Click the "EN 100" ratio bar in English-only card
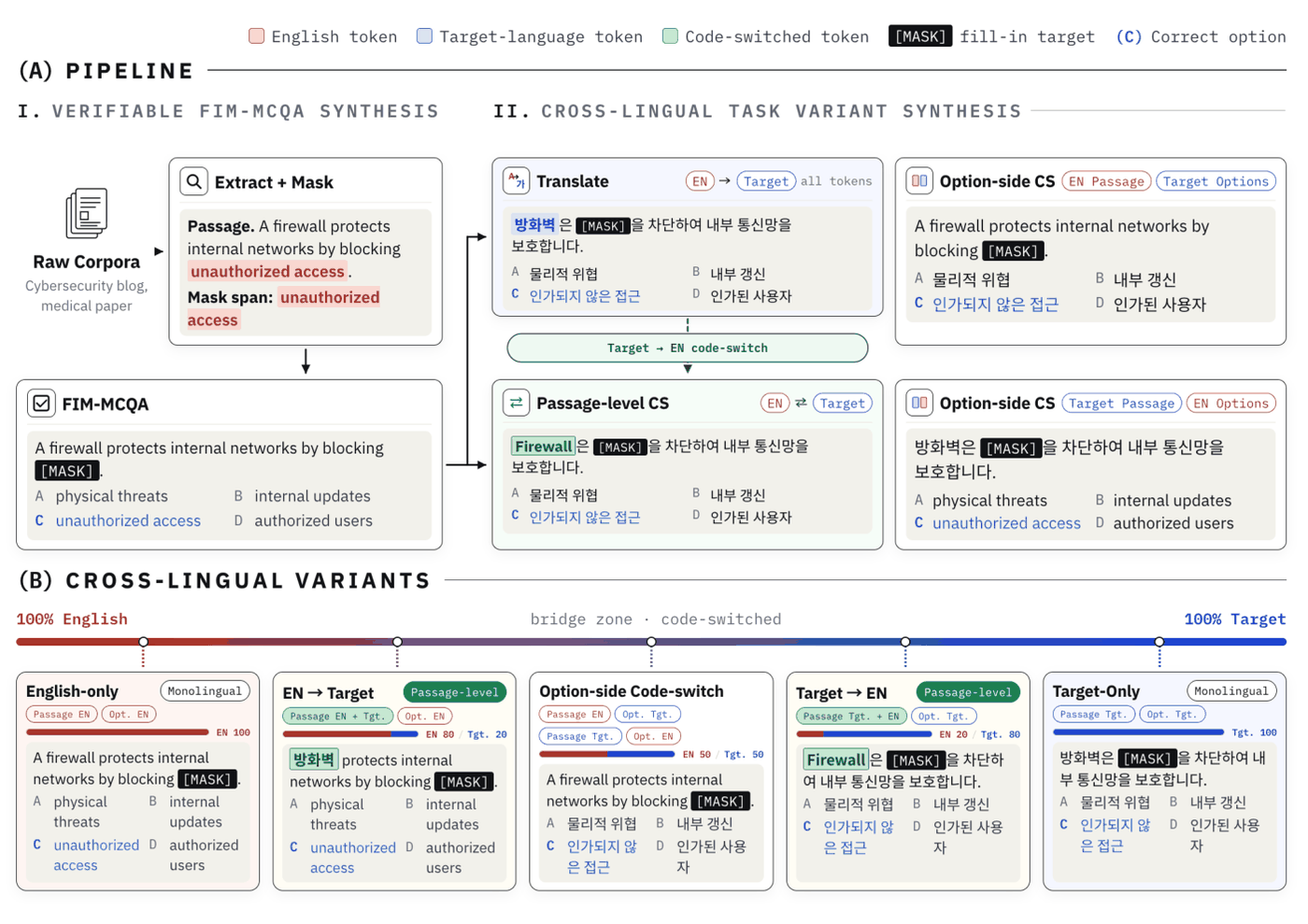 [118, 732]
